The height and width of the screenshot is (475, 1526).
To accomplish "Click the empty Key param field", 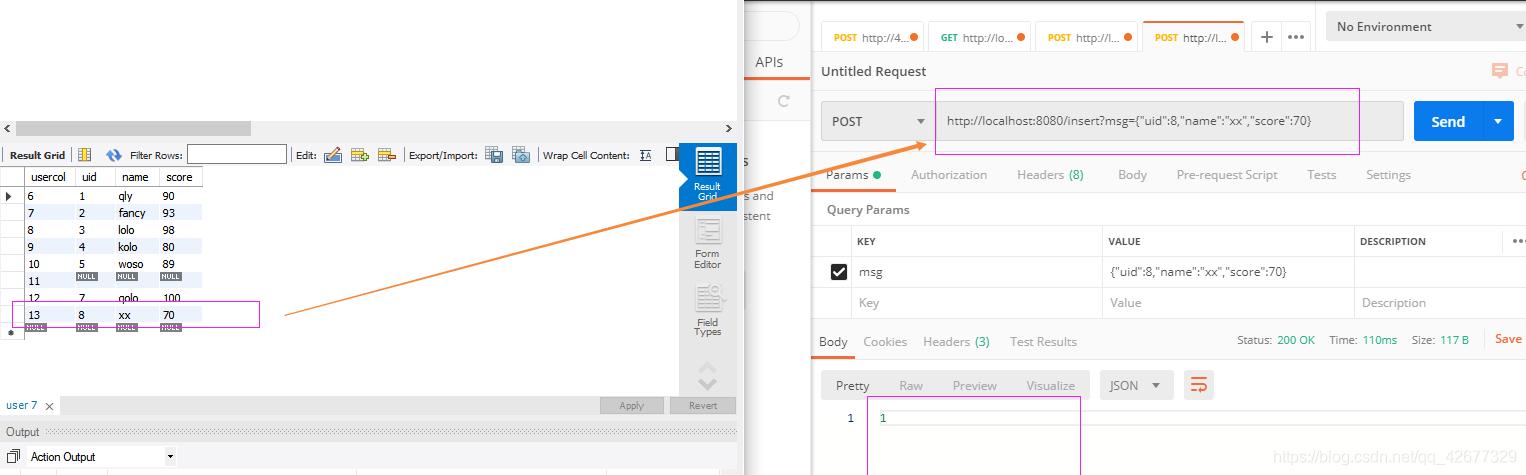I will [x=978, y=303].
